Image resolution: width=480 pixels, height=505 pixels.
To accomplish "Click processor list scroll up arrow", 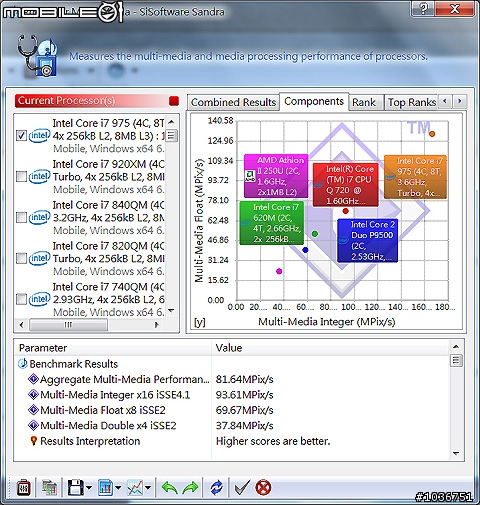I will click(171, 122).
